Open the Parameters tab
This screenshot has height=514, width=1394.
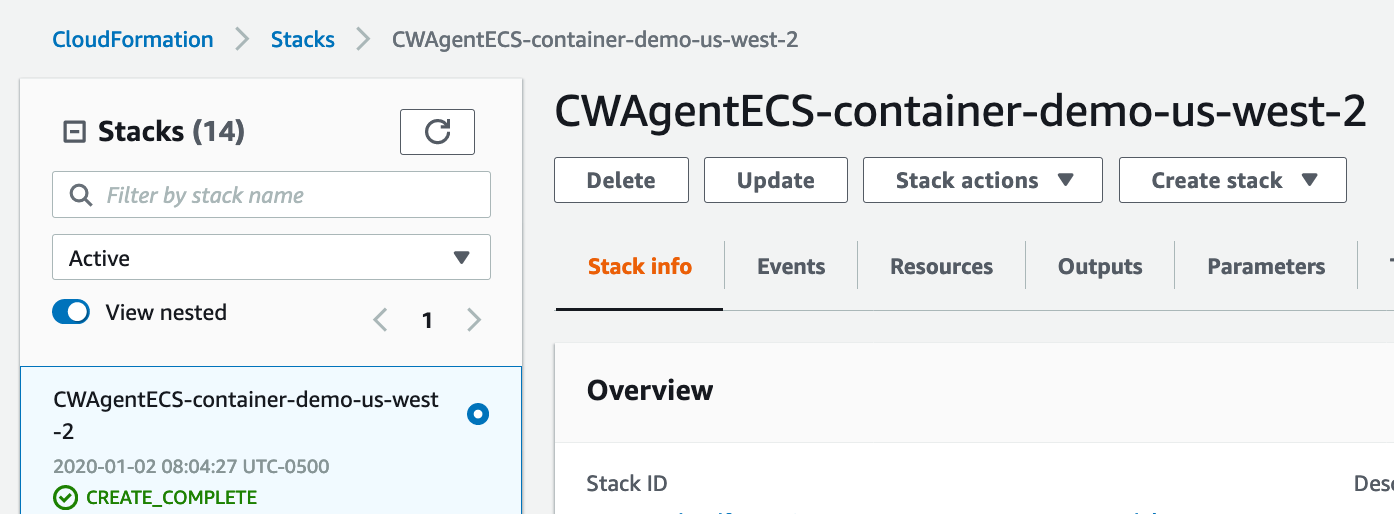tap(1266, 266)
